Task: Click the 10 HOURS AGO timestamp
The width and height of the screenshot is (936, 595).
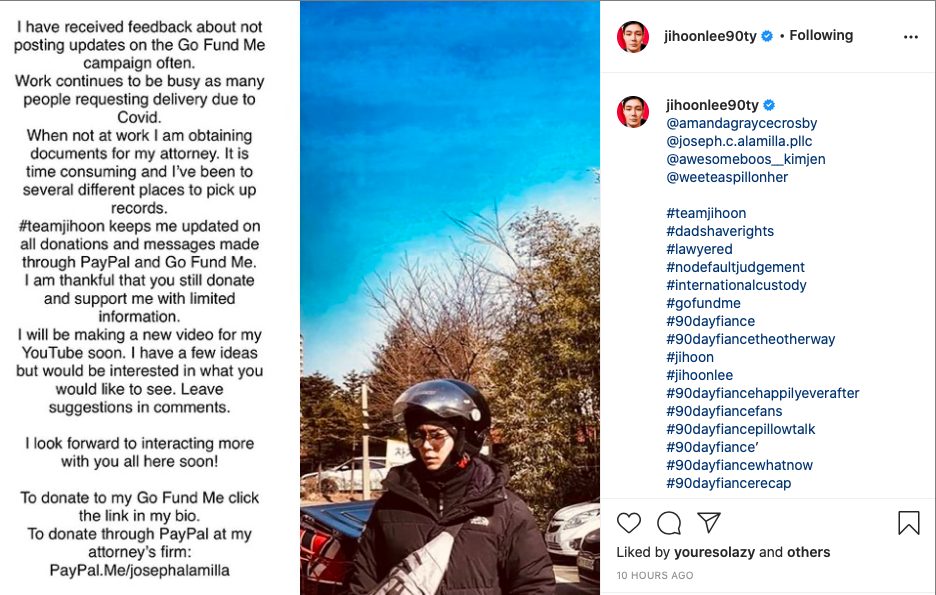Action: tap(654, 576)
